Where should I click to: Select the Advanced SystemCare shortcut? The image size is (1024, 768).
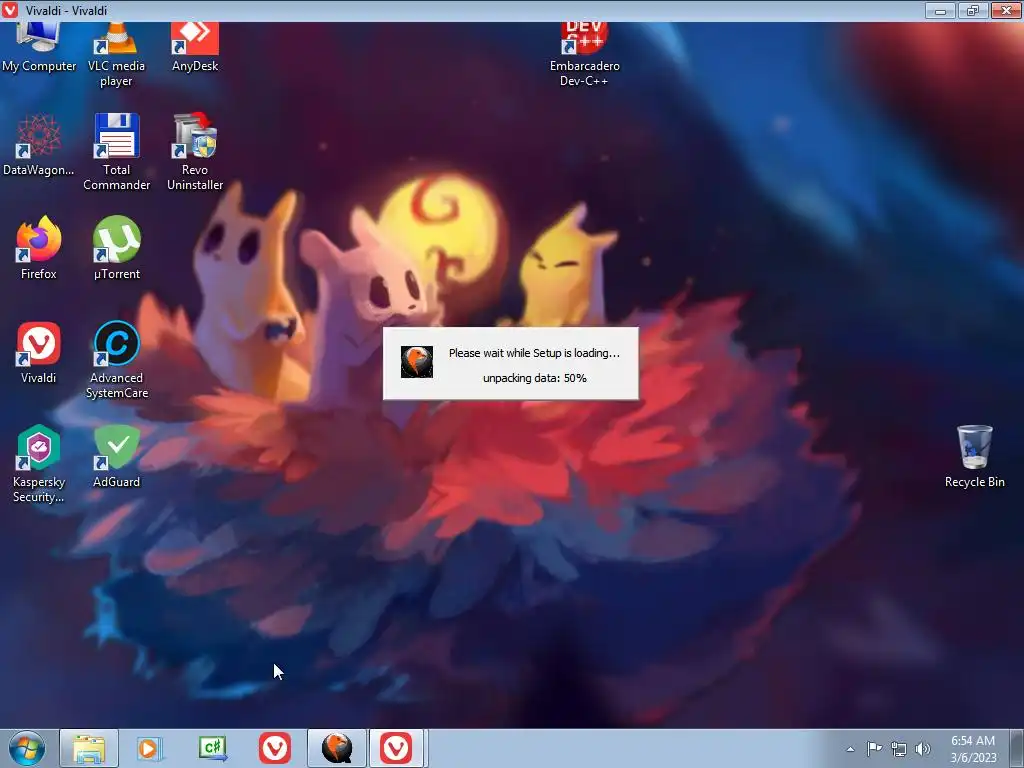(x=116, y=360)
